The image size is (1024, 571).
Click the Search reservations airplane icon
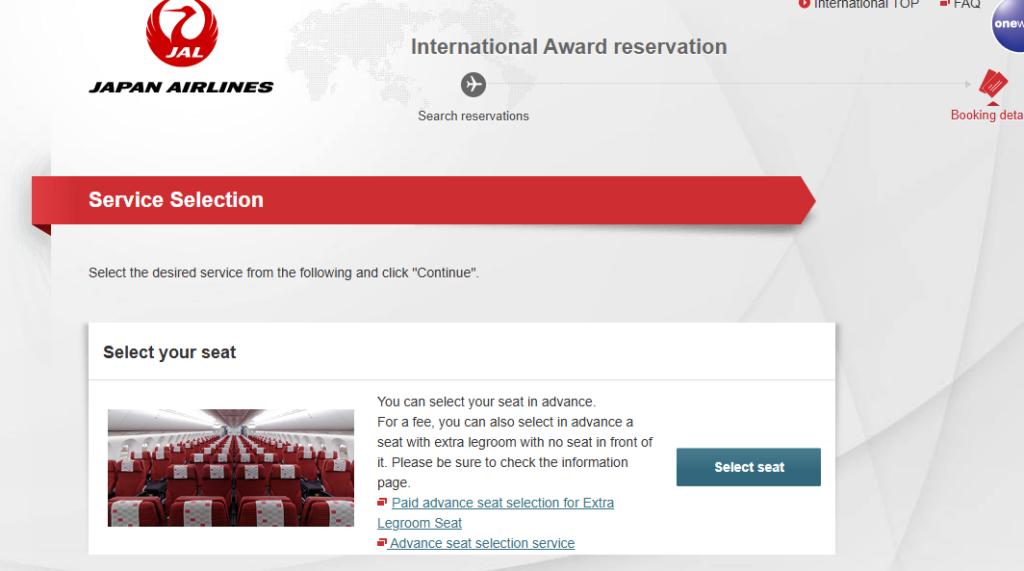473,84
